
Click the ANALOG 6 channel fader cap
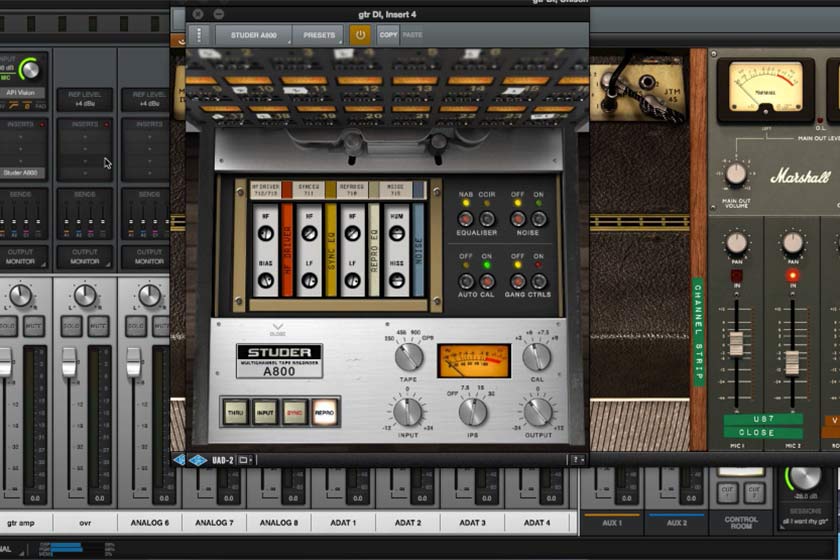133,362
